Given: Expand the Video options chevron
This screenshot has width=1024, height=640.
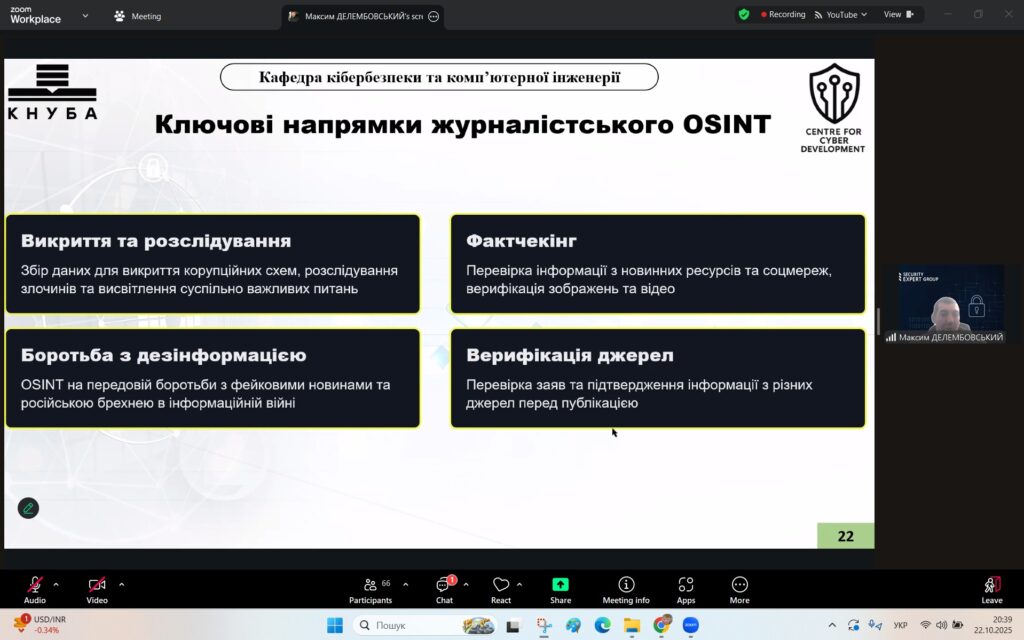Looking at the screenshot, I should 122,584.
